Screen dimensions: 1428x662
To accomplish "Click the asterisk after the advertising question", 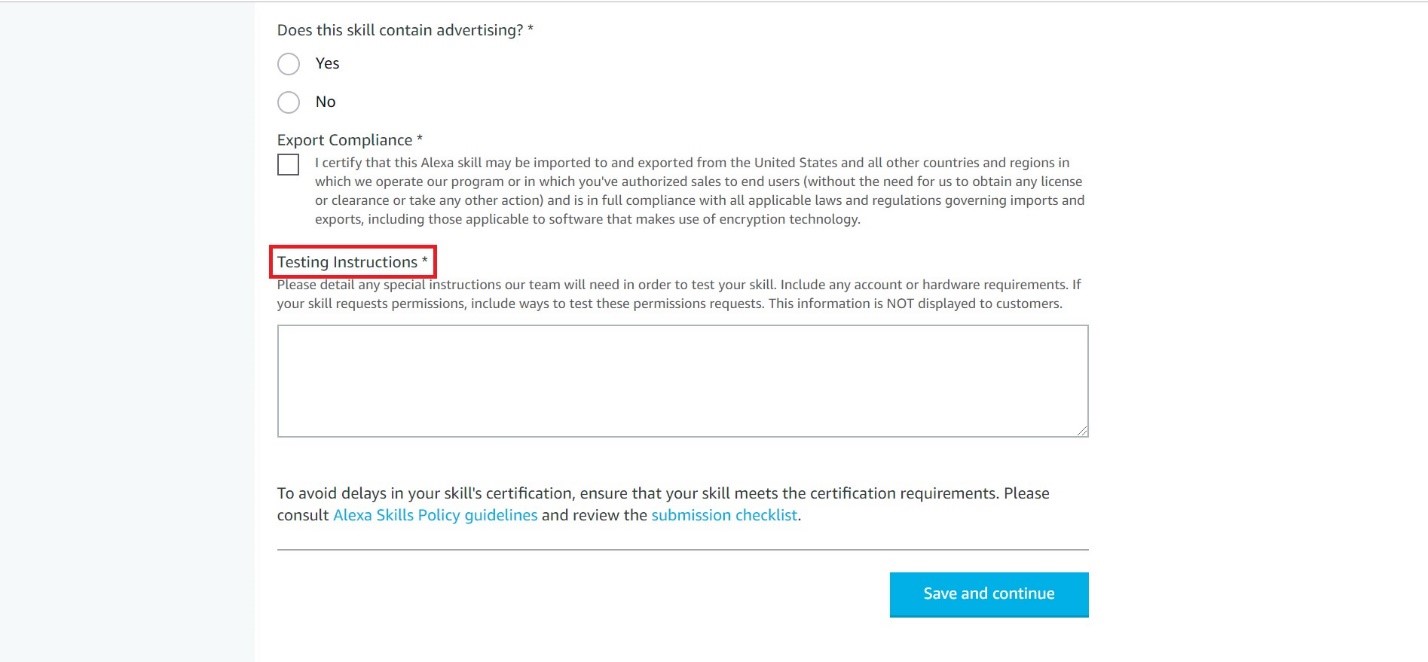I will pyautogui.click(x=530, y=30).
